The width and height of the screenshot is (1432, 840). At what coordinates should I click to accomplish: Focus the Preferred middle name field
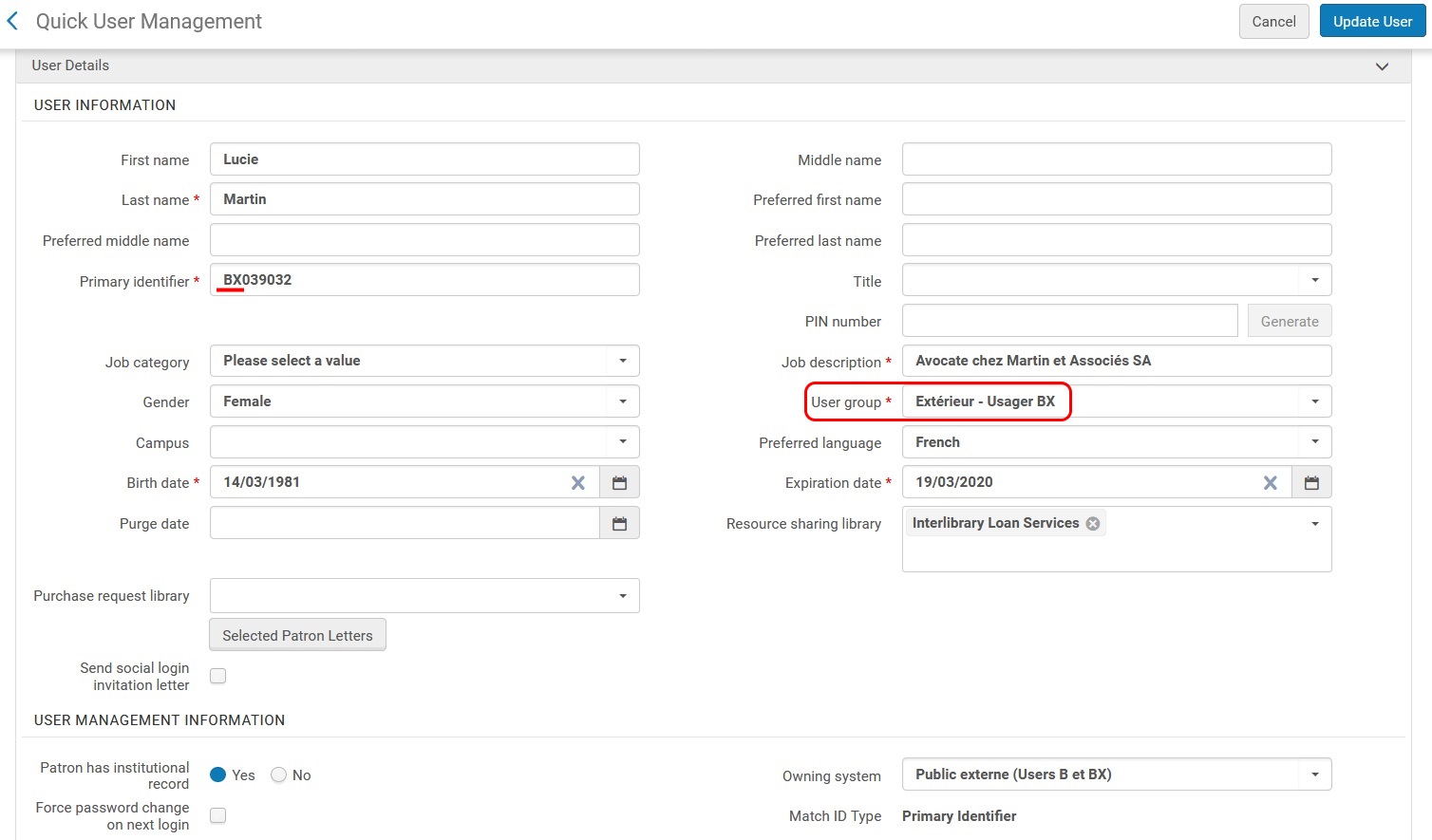(424, 240)
